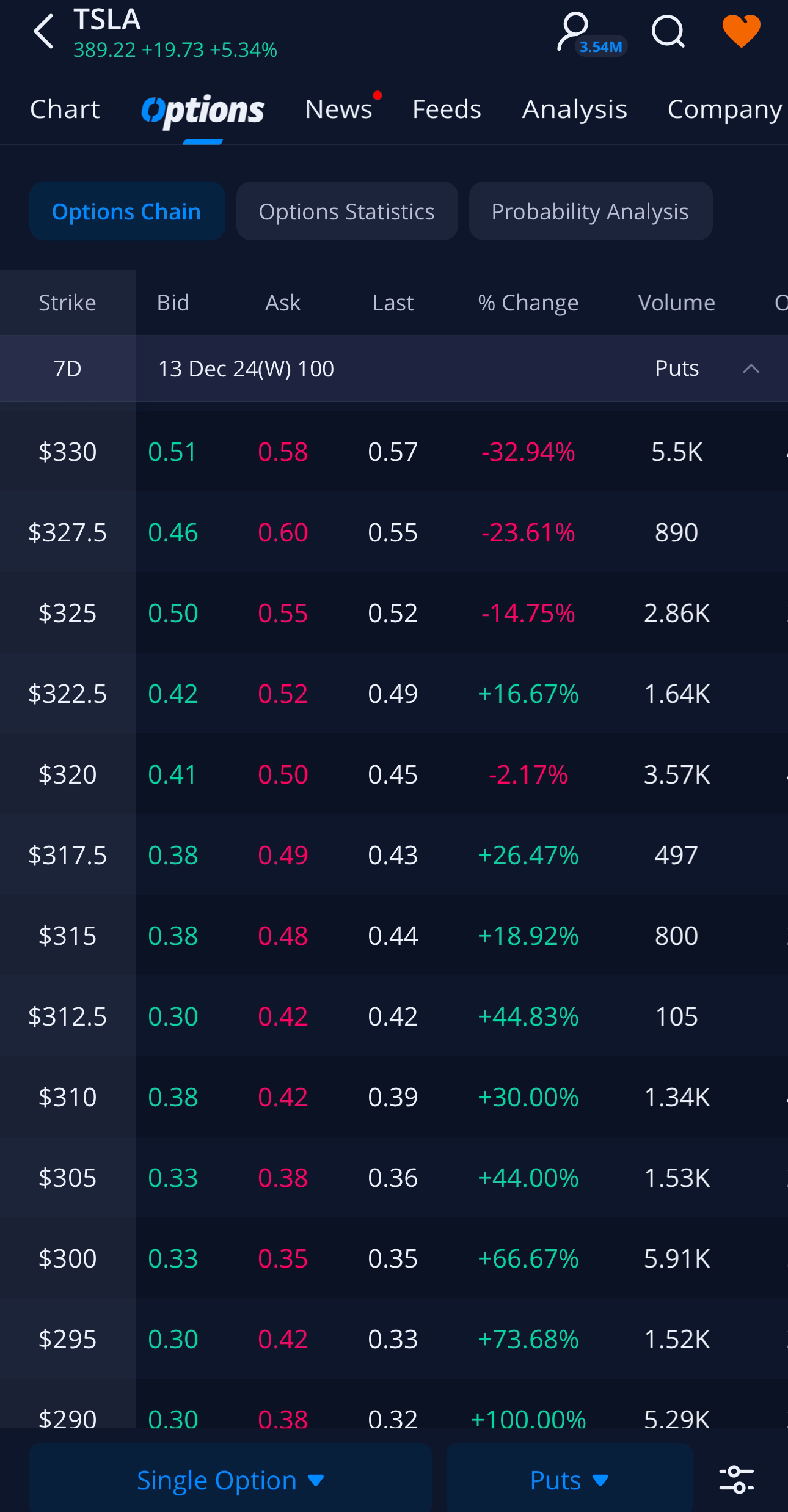The width and height of the screenshot is (788, 1512).
Task: Go to the Analysis tab
Action: point(574,109)
